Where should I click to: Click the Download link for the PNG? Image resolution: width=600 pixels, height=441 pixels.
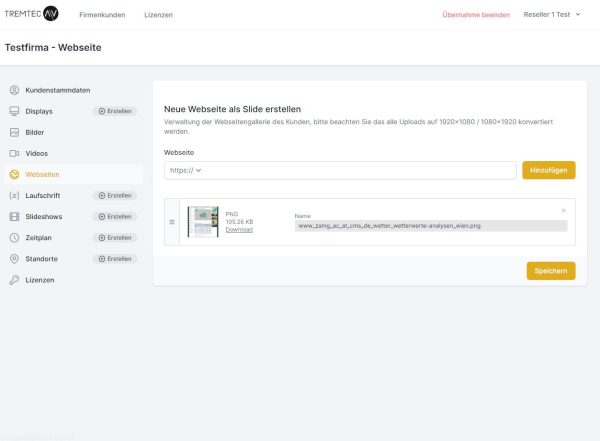point(239,229)
